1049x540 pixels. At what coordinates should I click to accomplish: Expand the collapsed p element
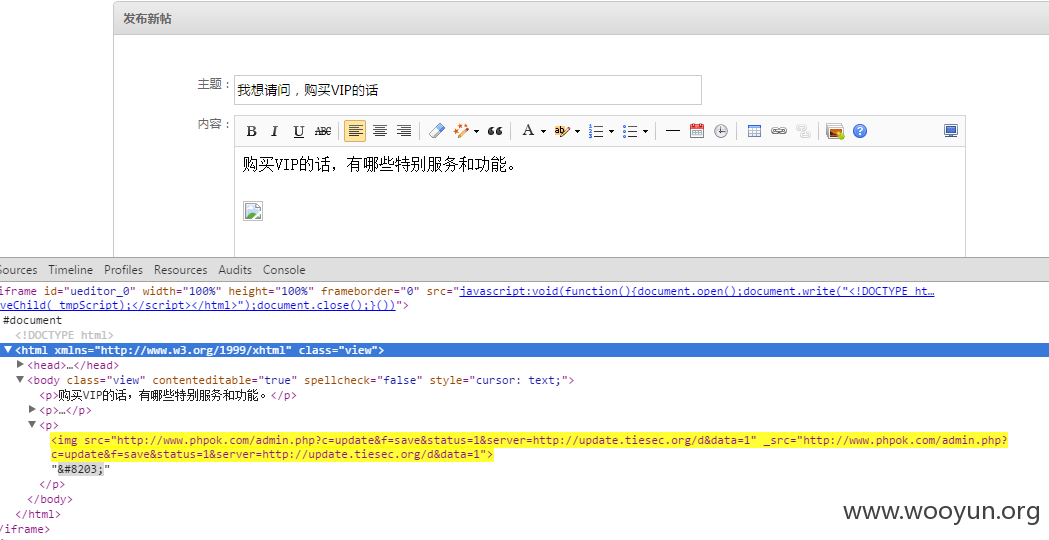coord(32,410)
